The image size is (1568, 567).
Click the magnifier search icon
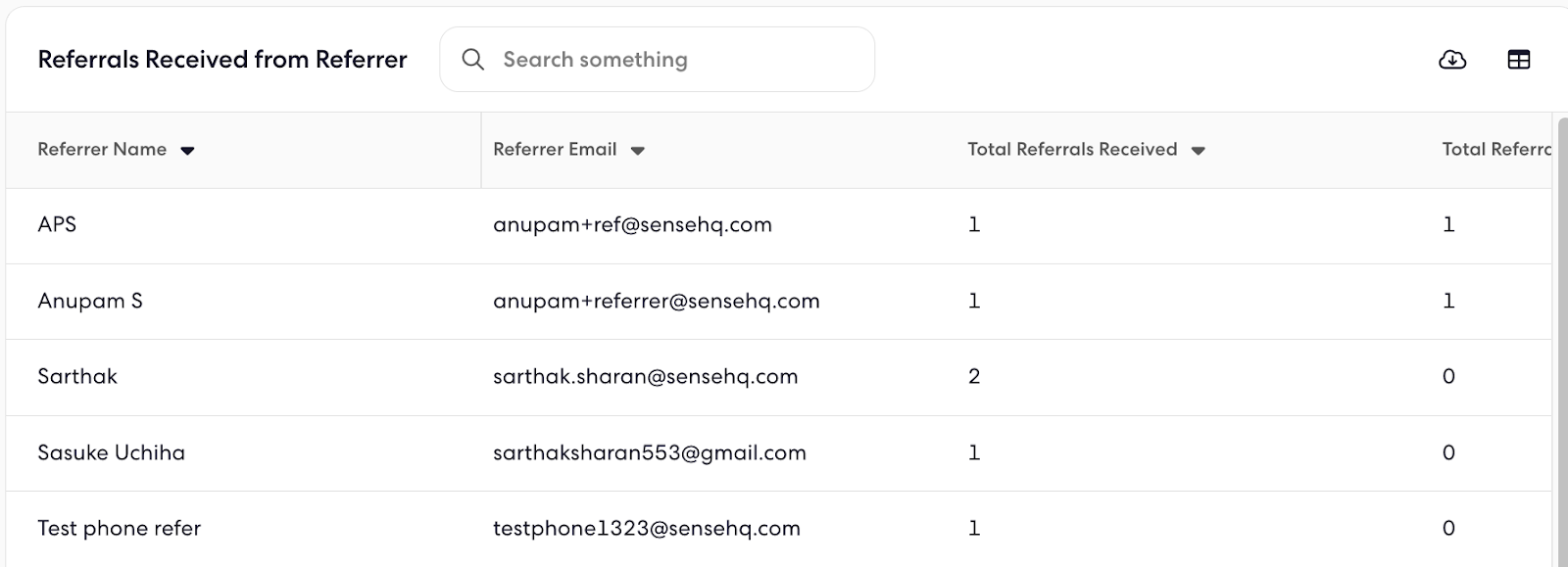472,60
